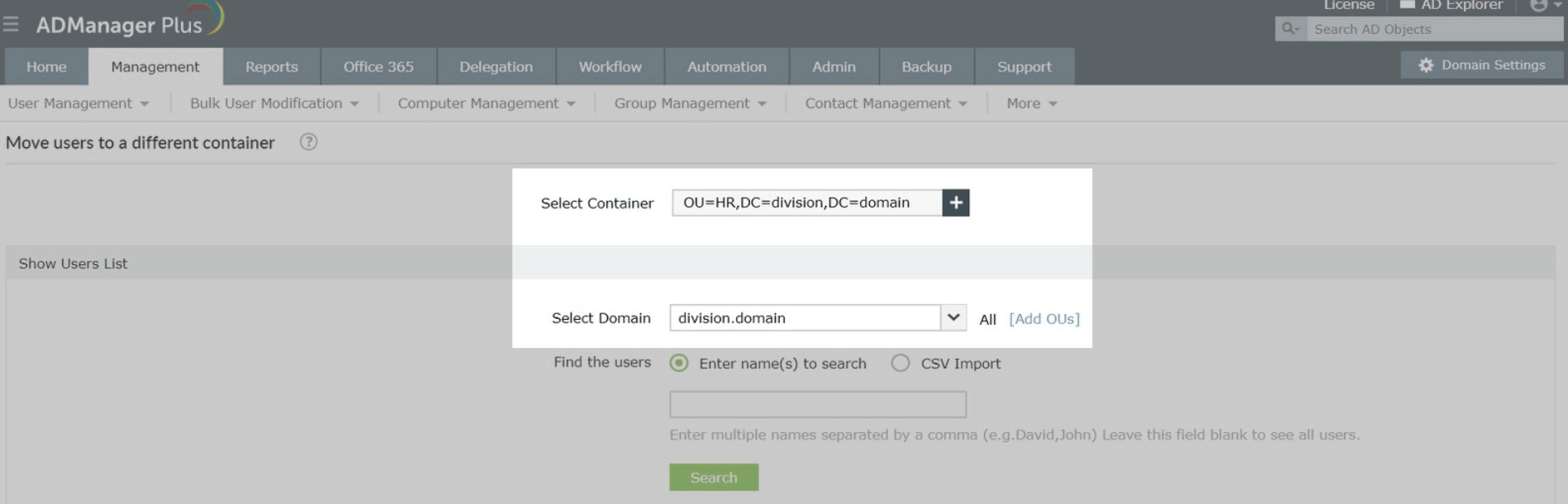Focus the Search AD Objects field
This screenshot has width=1568, height=504.
pyautogui.click(x=1433, y=29)
